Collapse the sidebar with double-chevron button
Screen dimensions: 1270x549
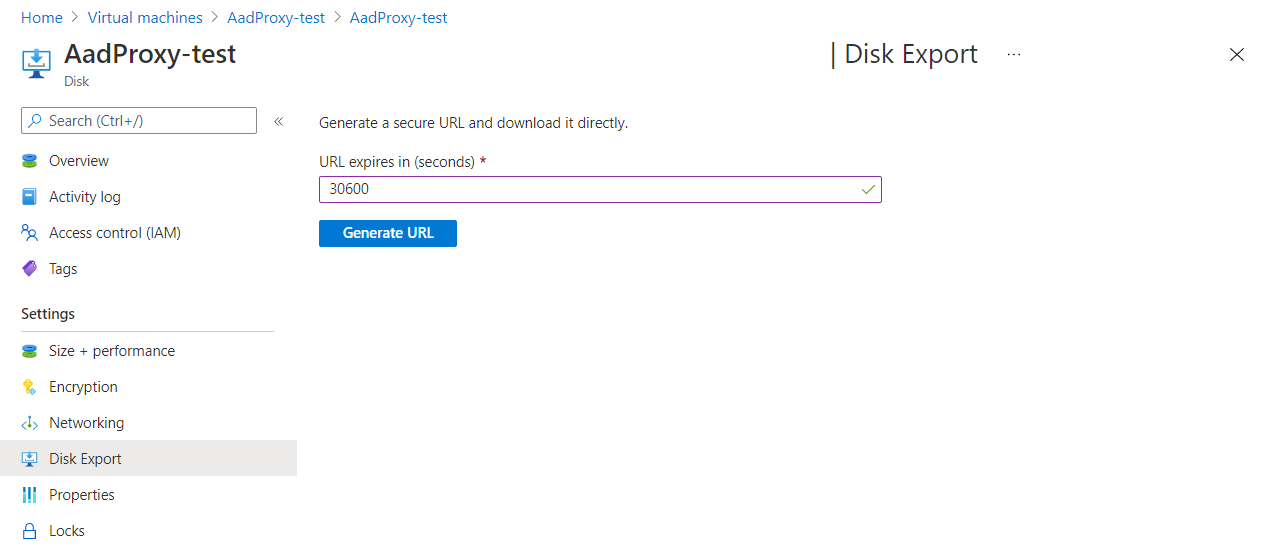[x=279, y=121]
